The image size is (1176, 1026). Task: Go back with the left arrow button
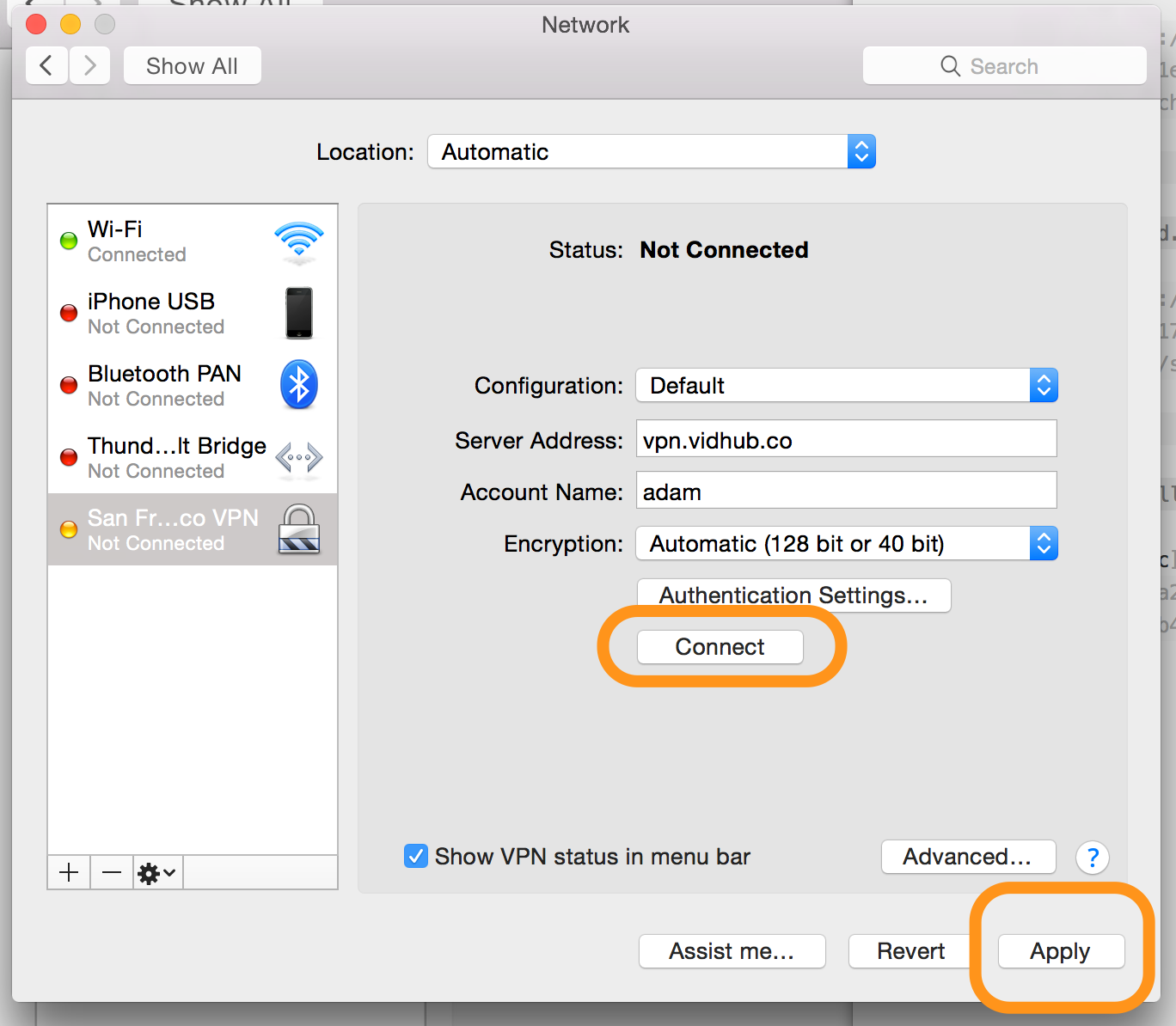47,66
